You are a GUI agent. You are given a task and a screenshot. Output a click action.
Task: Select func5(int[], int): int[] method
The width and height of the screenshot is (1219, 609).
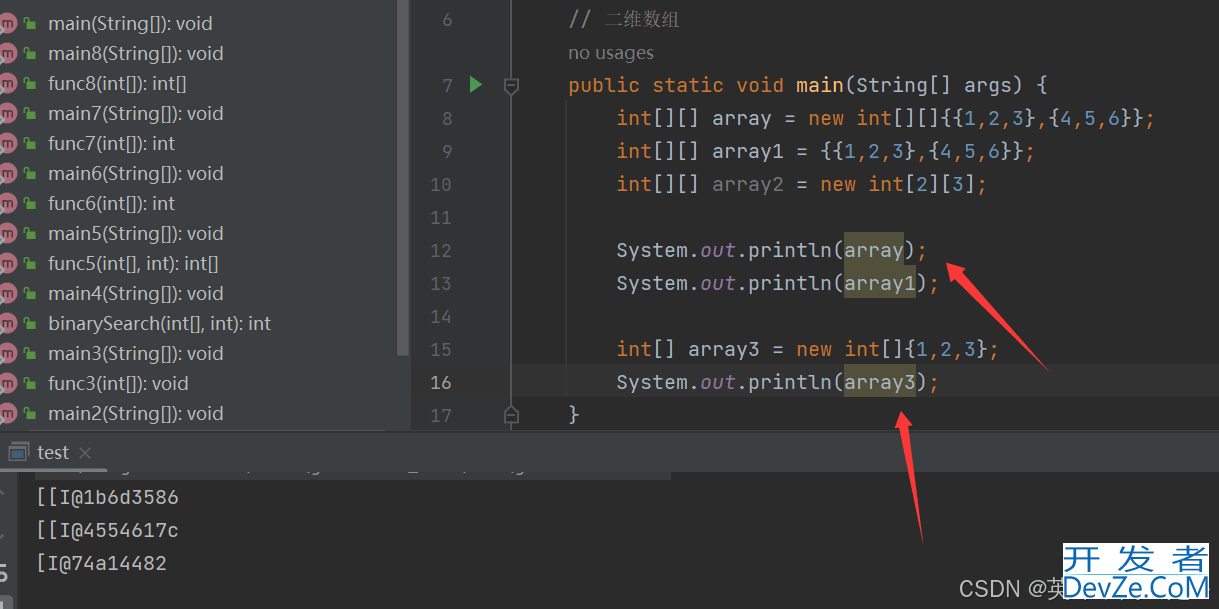tap(133, 263)
